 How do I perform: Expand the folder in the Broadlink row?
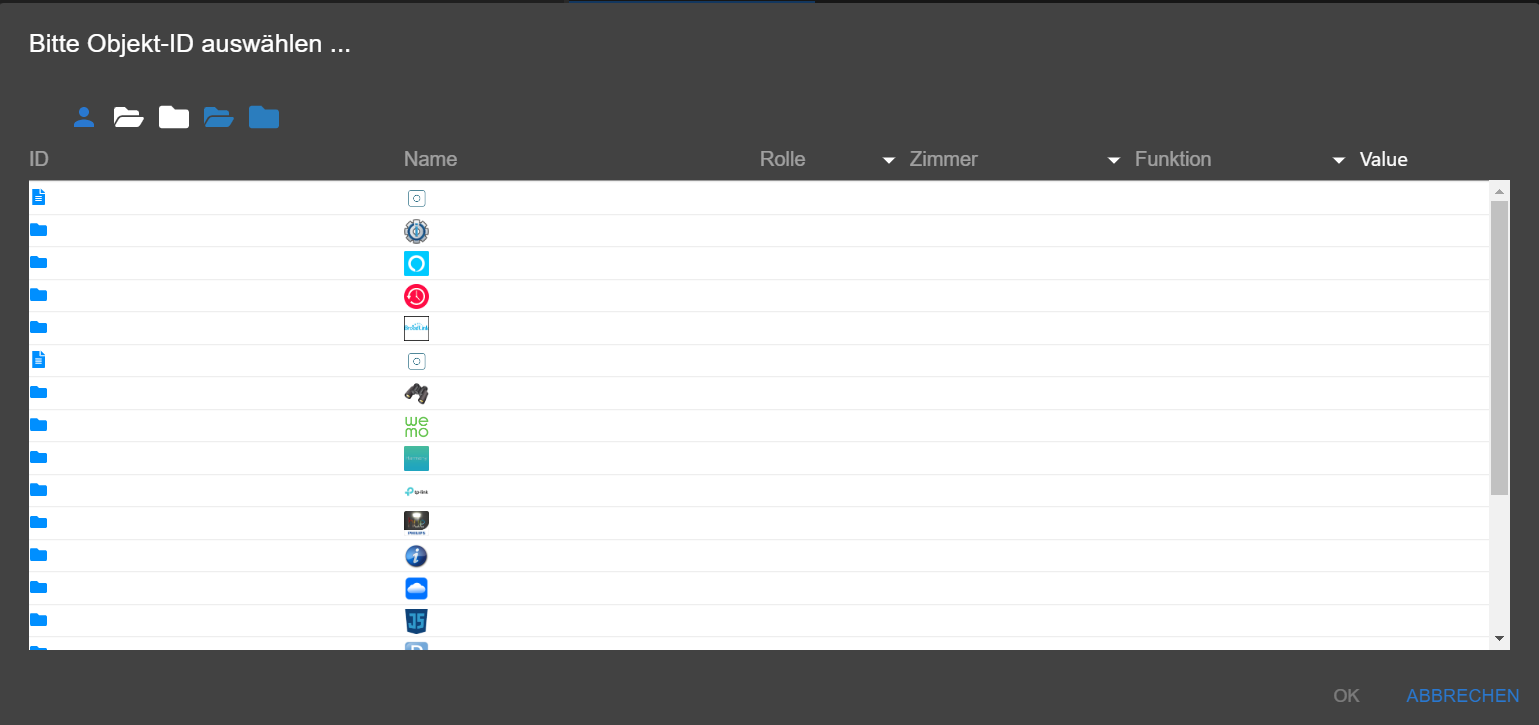click(x=38, y=327)
